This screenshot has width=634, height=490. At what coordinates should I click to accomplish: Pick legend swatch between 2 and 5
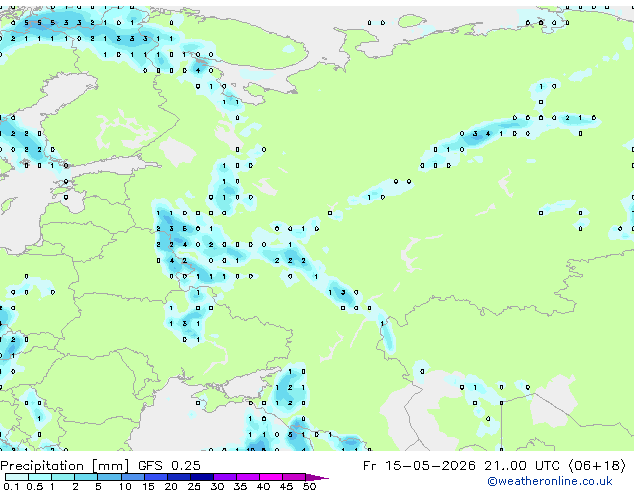coord(86,477)
